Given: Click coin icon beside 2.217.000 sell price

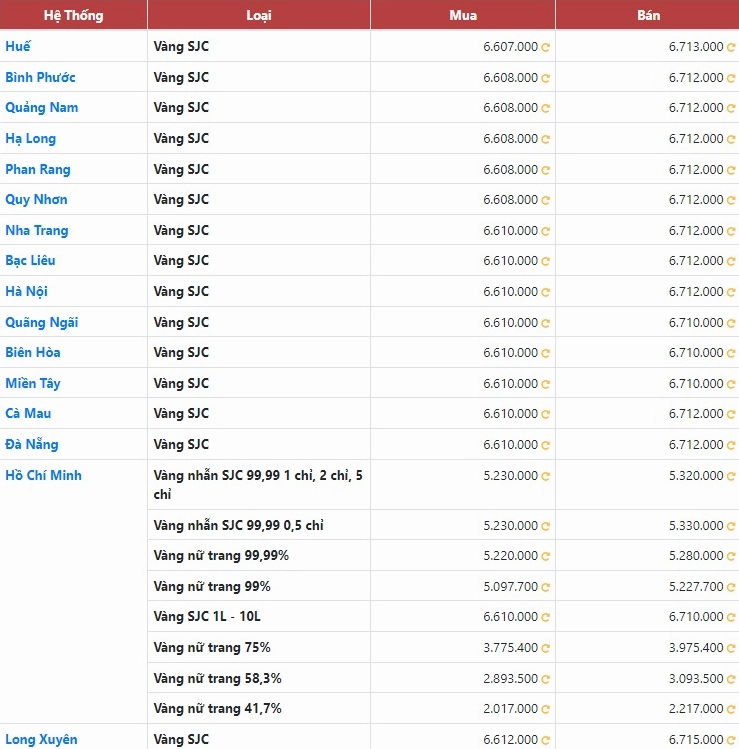Looking at the screenshot, I should (731, 710).
